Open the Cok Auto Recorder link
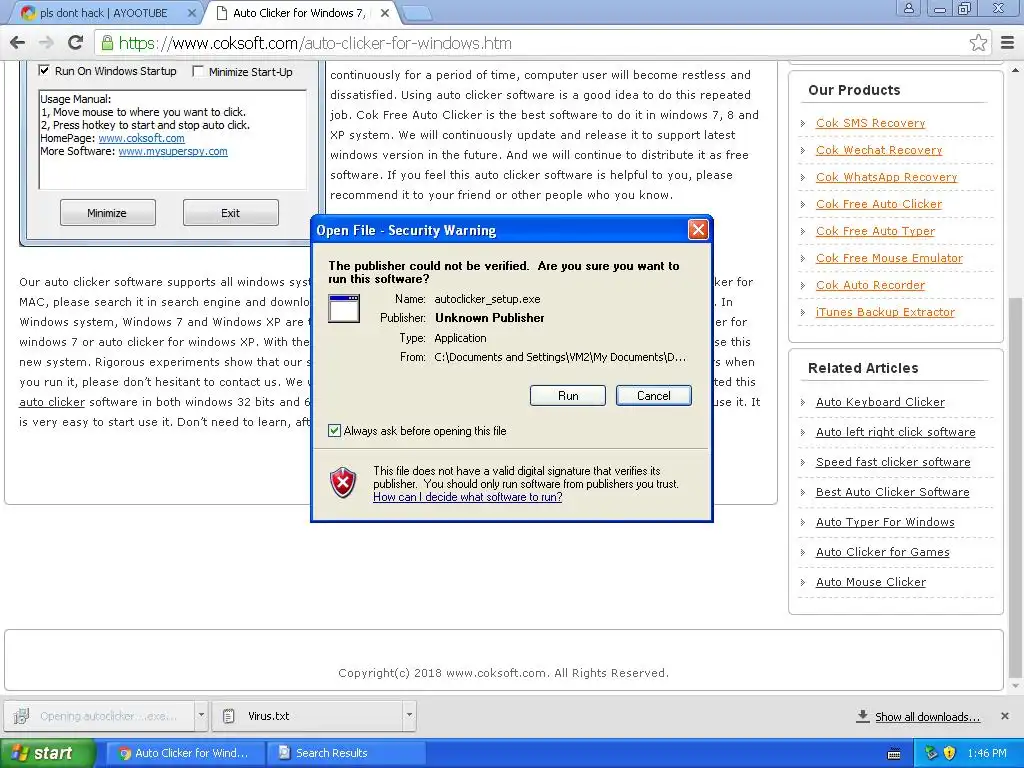Viewport: 1024px width, 768px height. 871,285
